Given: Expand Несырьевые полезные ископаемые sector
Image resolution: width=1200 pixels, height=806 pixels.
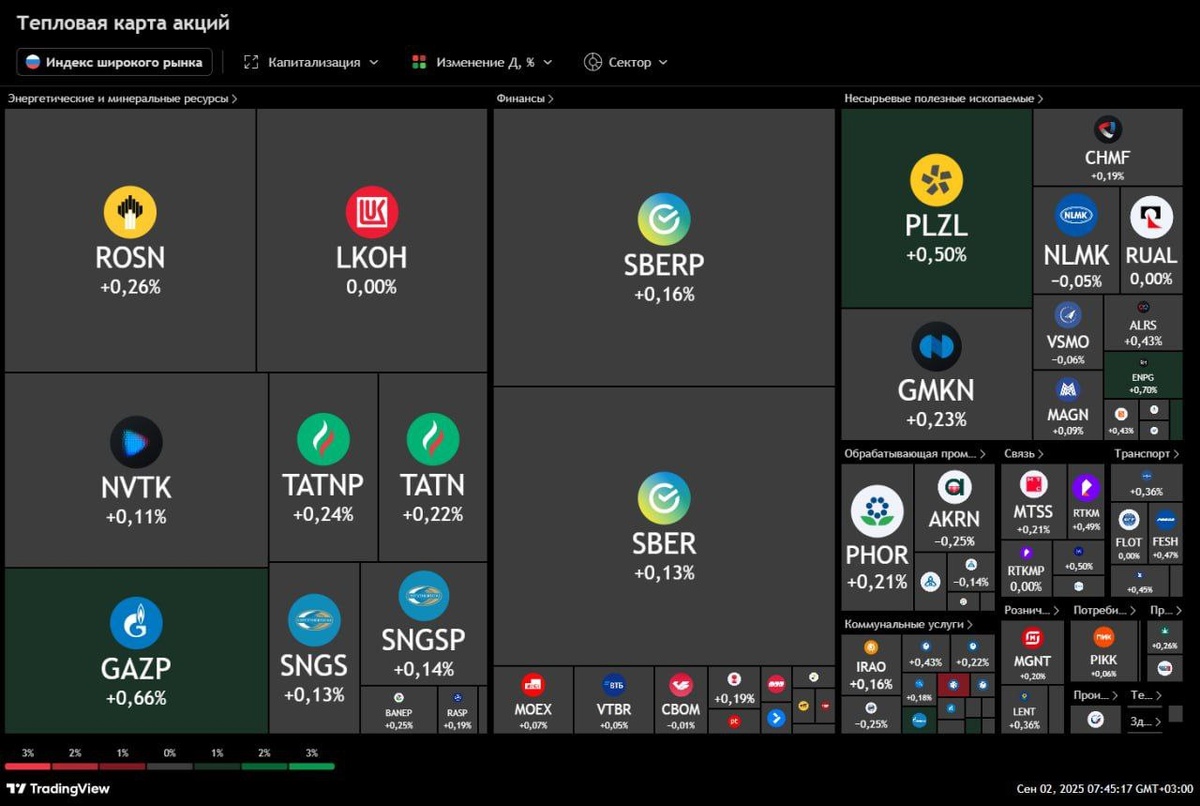Looking at the screenshot, I should point(944,98).
